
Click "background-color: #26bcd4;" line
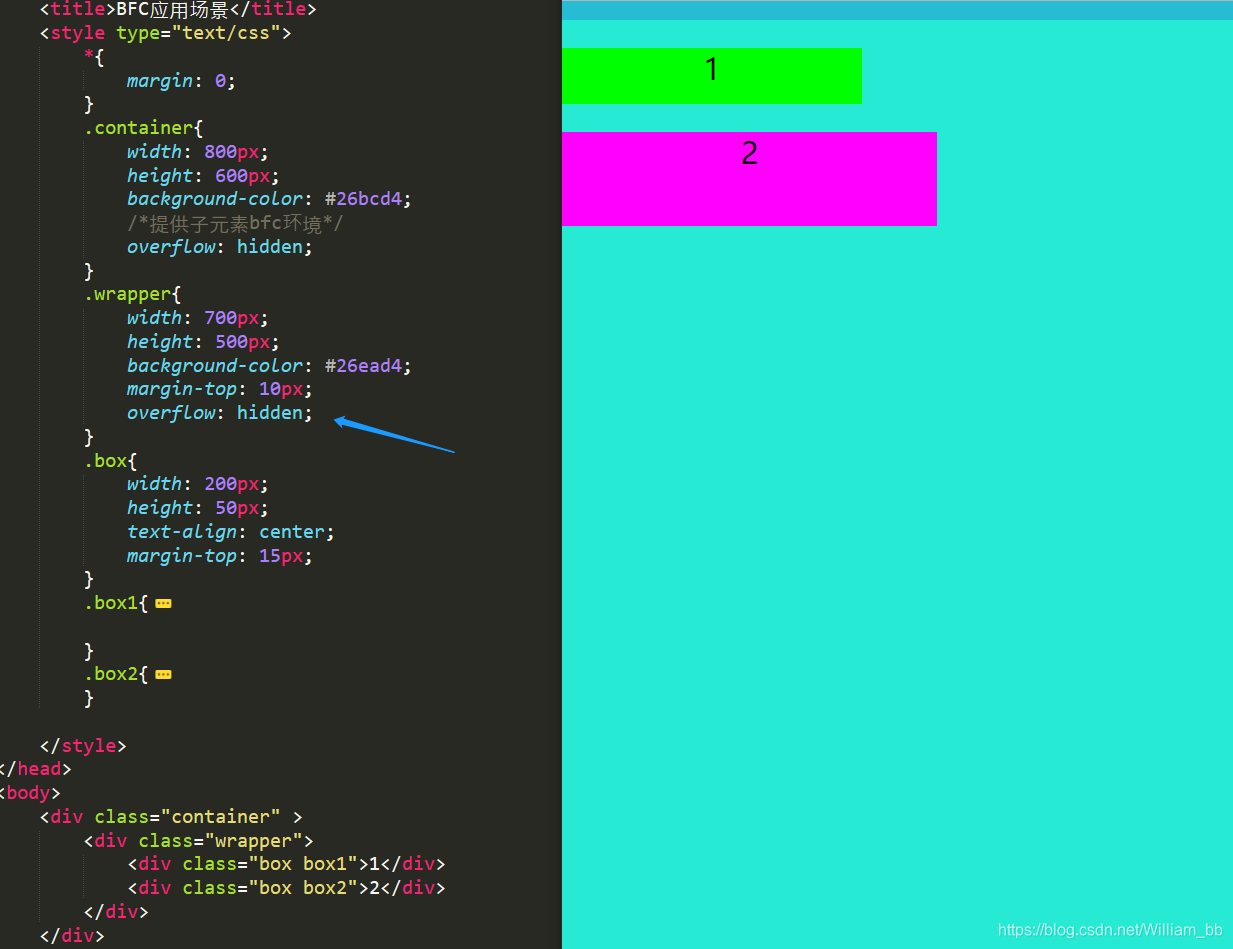click(269, 199)
